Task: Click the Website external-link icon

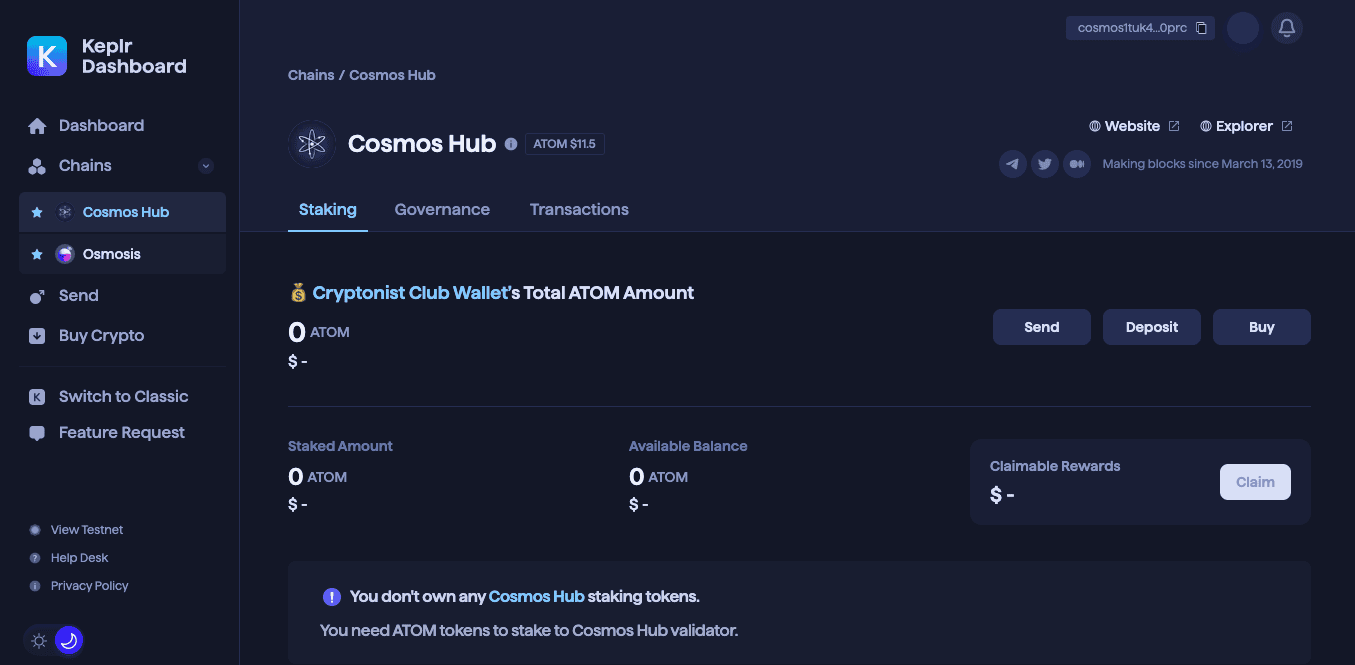Action: pos(1174,126)
